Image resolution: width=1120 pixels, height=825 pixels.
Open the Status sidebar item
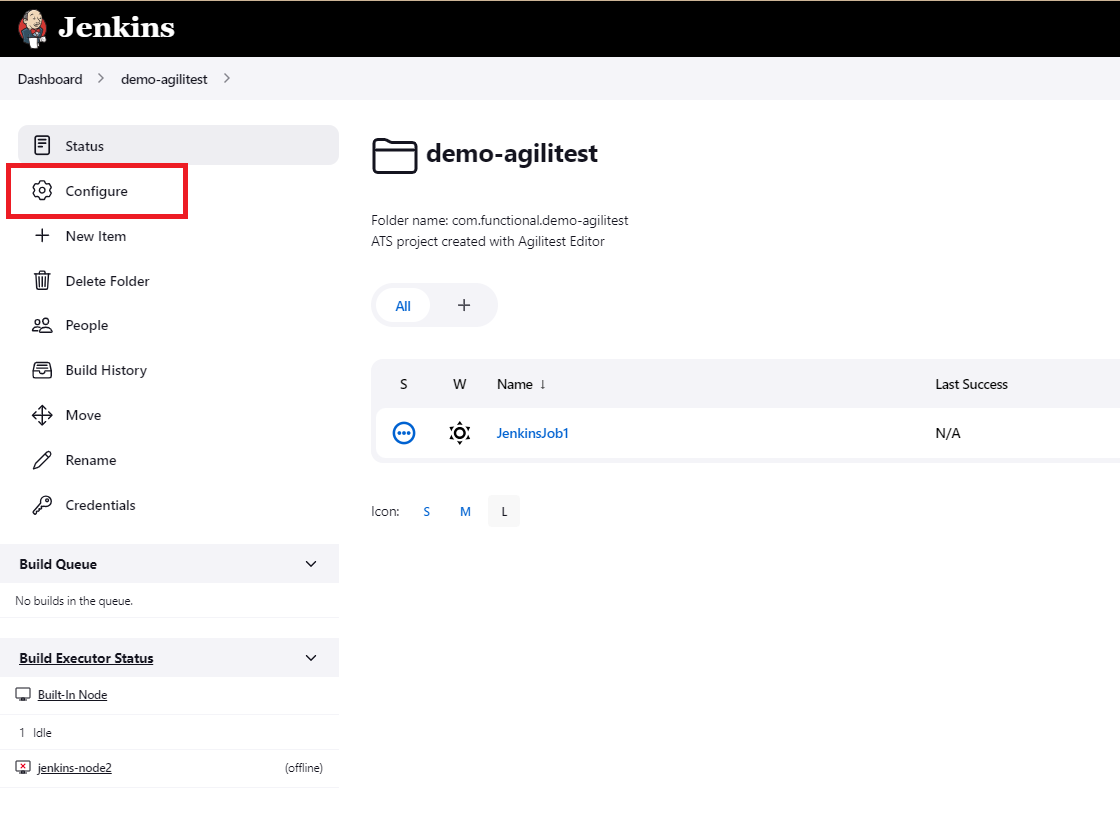[179, 145]
